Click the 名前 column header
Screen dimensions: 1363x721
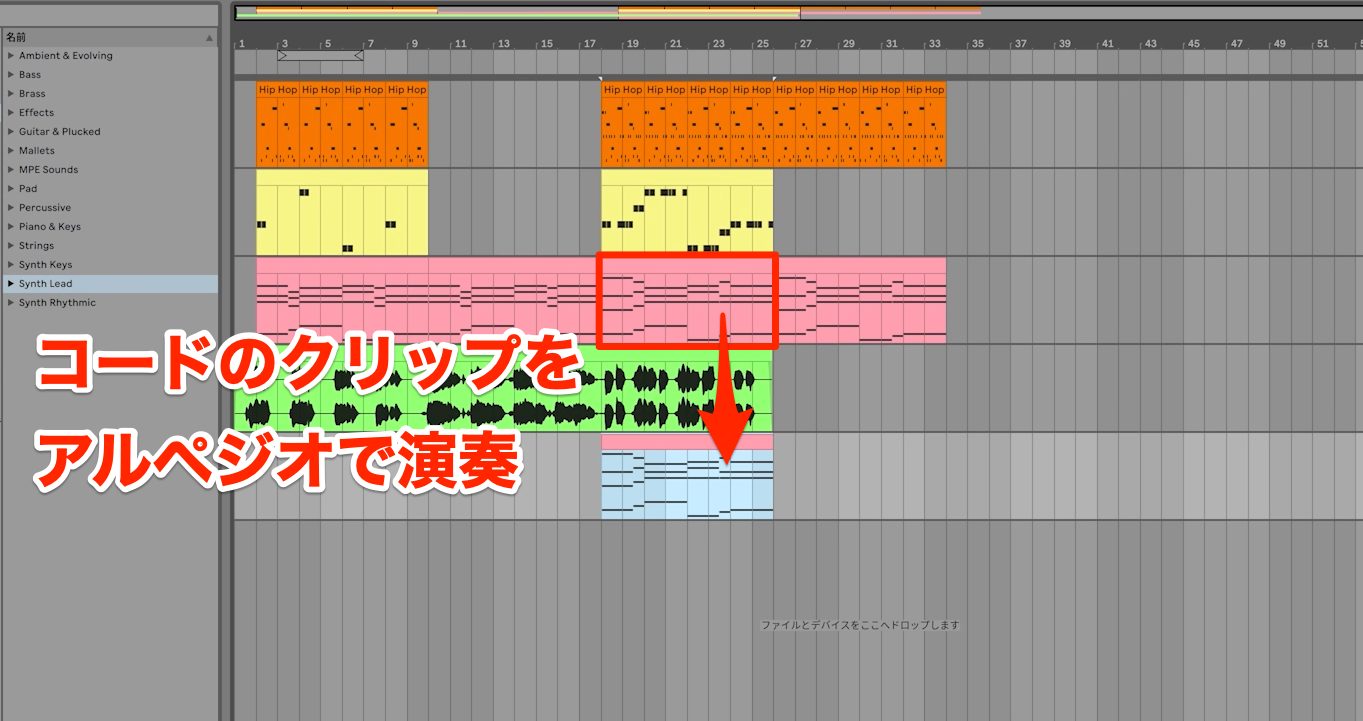coord(110,37)
